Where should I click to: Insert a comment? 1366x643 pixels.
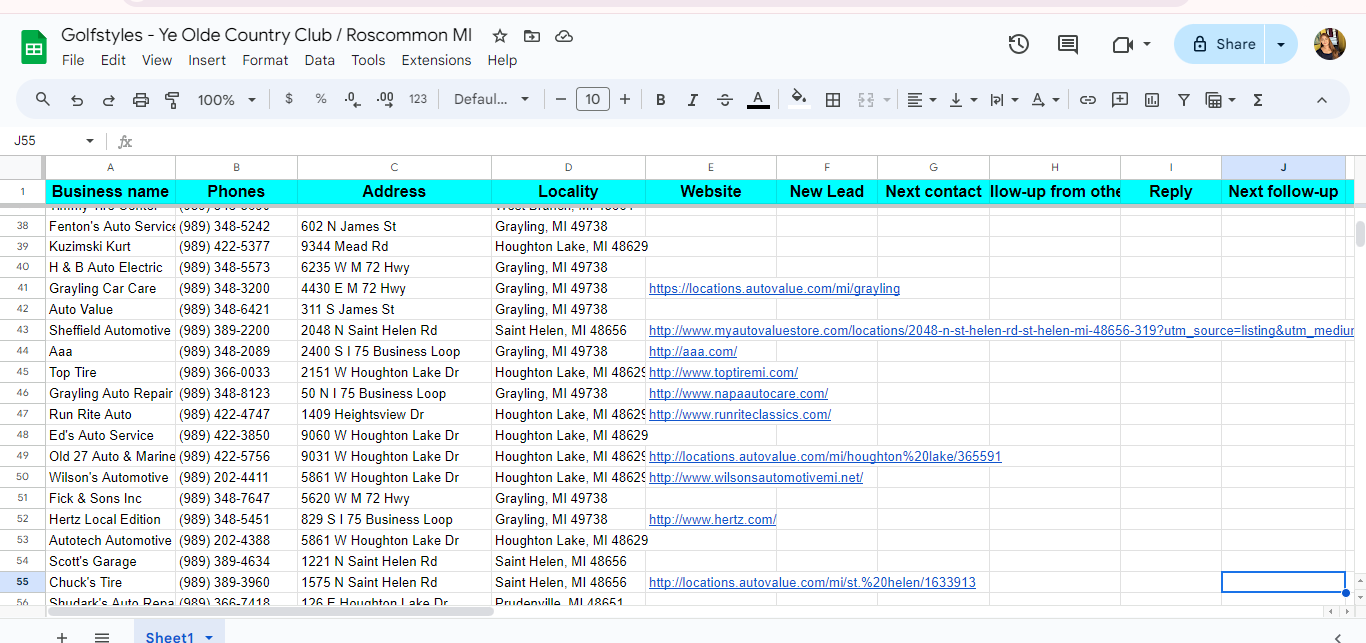(x=1120, y=99)
